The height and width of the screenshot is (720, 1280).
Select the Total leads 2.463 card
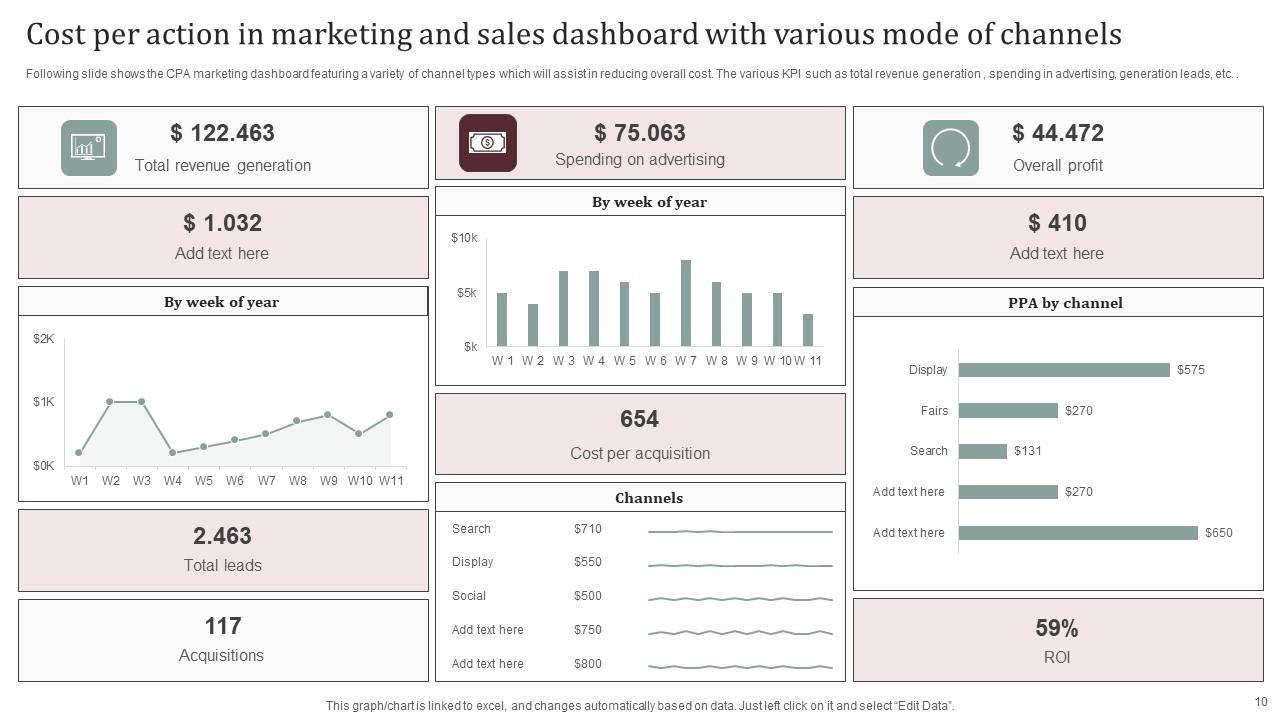[x=223, y=549]
